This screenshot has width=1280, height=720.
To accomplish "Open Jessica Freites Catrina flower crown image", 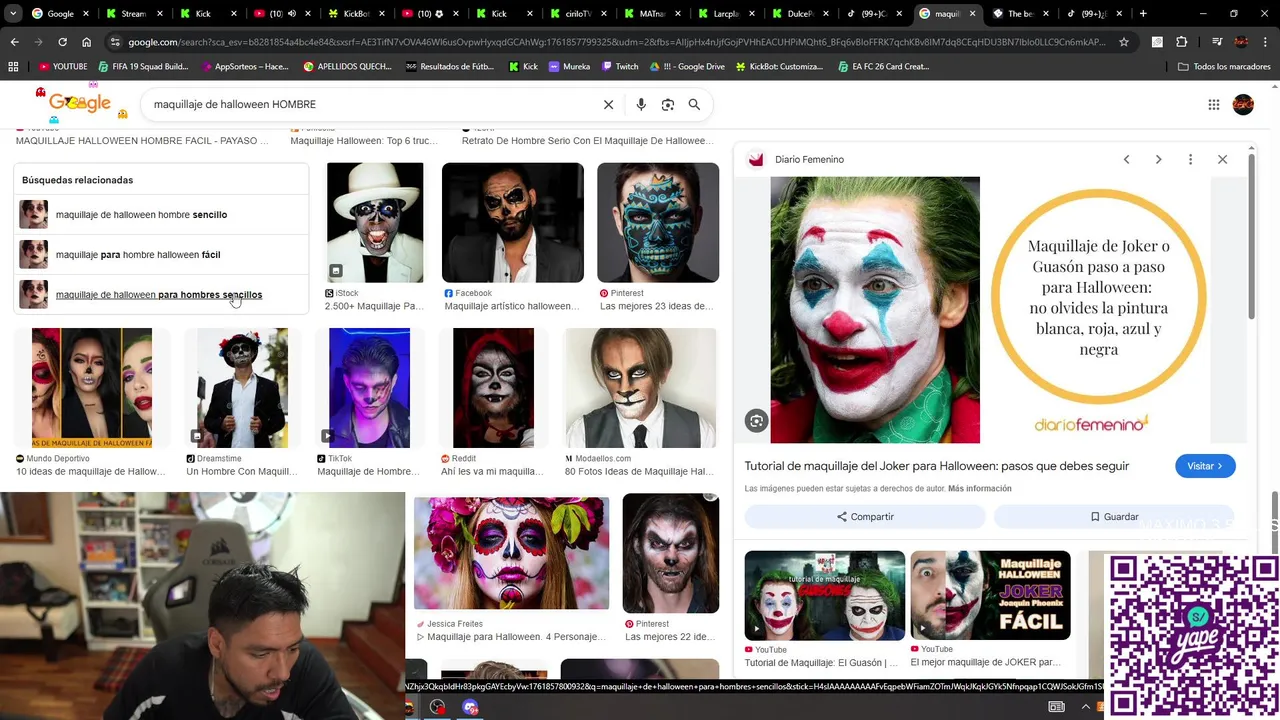I will [511, 553].
